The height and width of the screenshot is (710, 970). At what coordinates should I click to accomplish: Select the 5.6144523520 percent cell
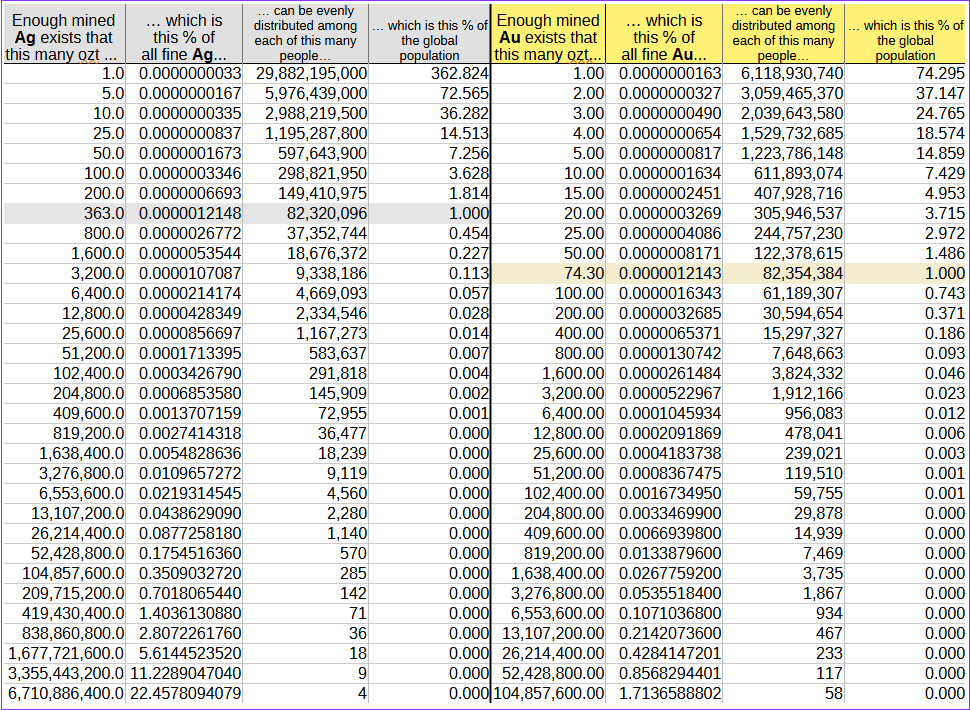(x=184, y=653)
